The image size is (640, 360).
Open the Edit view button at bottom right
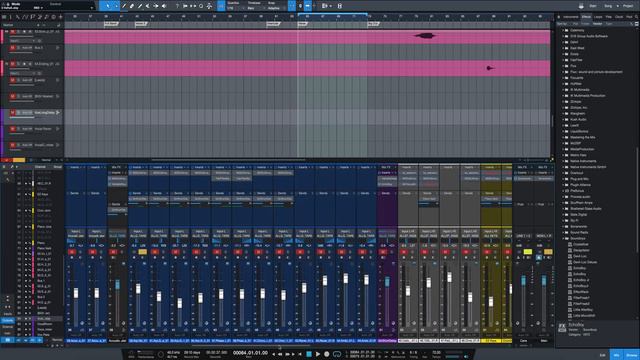point(602,355)
